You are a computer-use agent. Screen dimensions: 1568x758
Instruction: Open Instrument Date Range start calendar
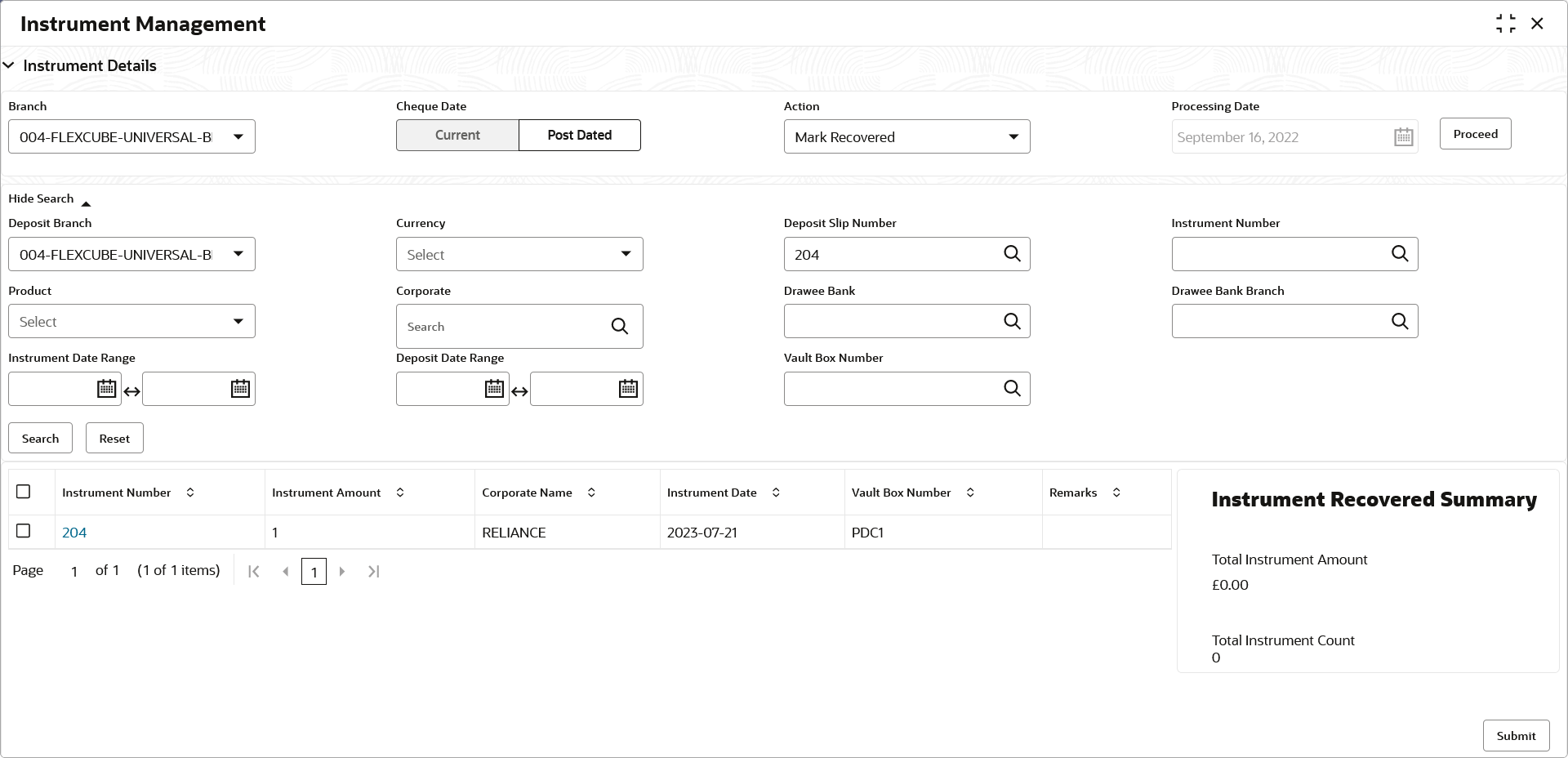point(106,389)
